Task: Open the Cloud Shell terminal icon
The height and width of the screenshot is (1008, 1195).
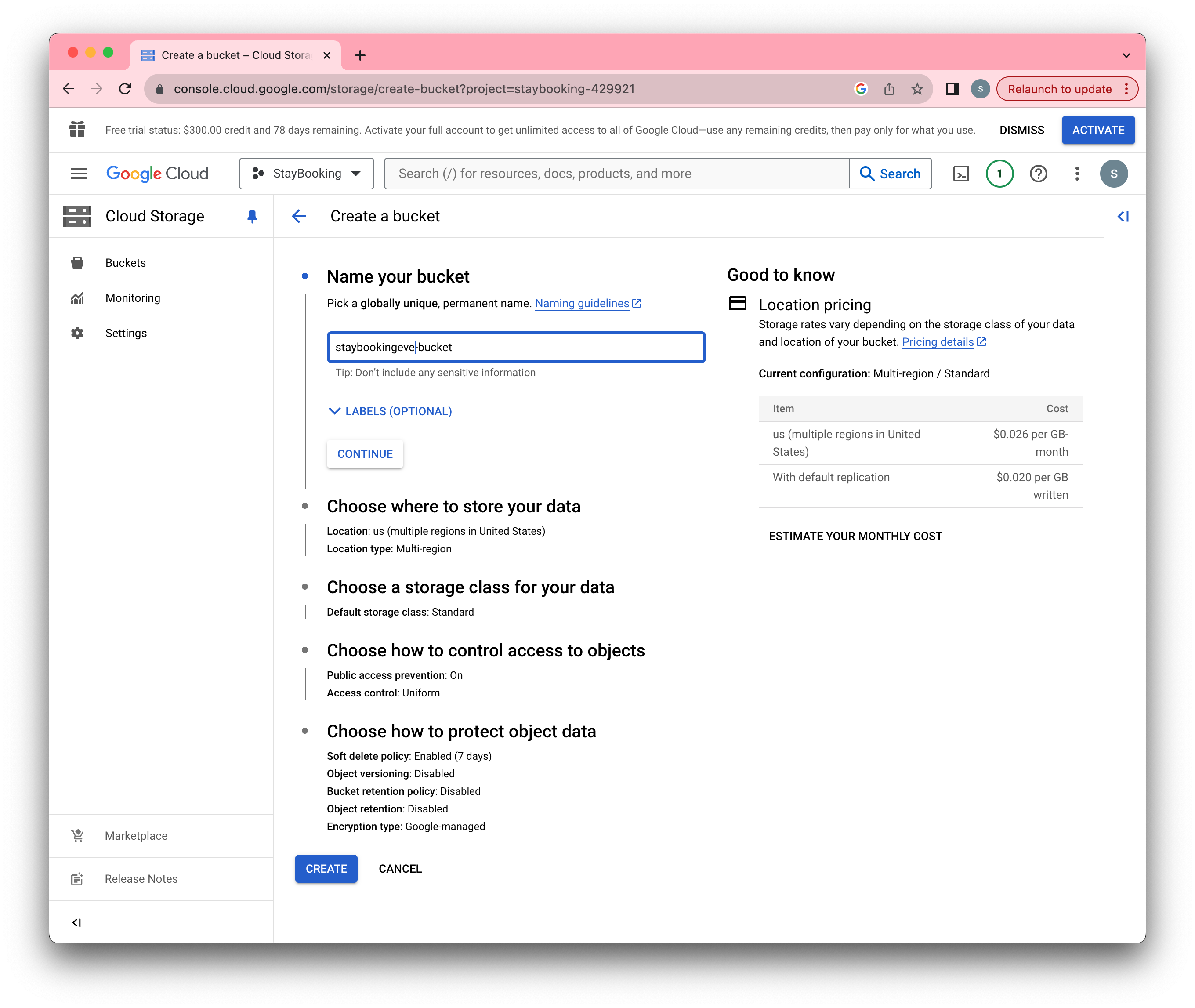Action: (961, 174)
